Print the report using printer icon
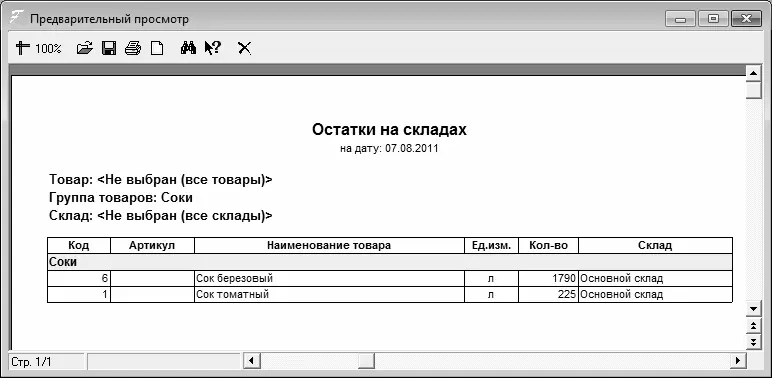 133,48
